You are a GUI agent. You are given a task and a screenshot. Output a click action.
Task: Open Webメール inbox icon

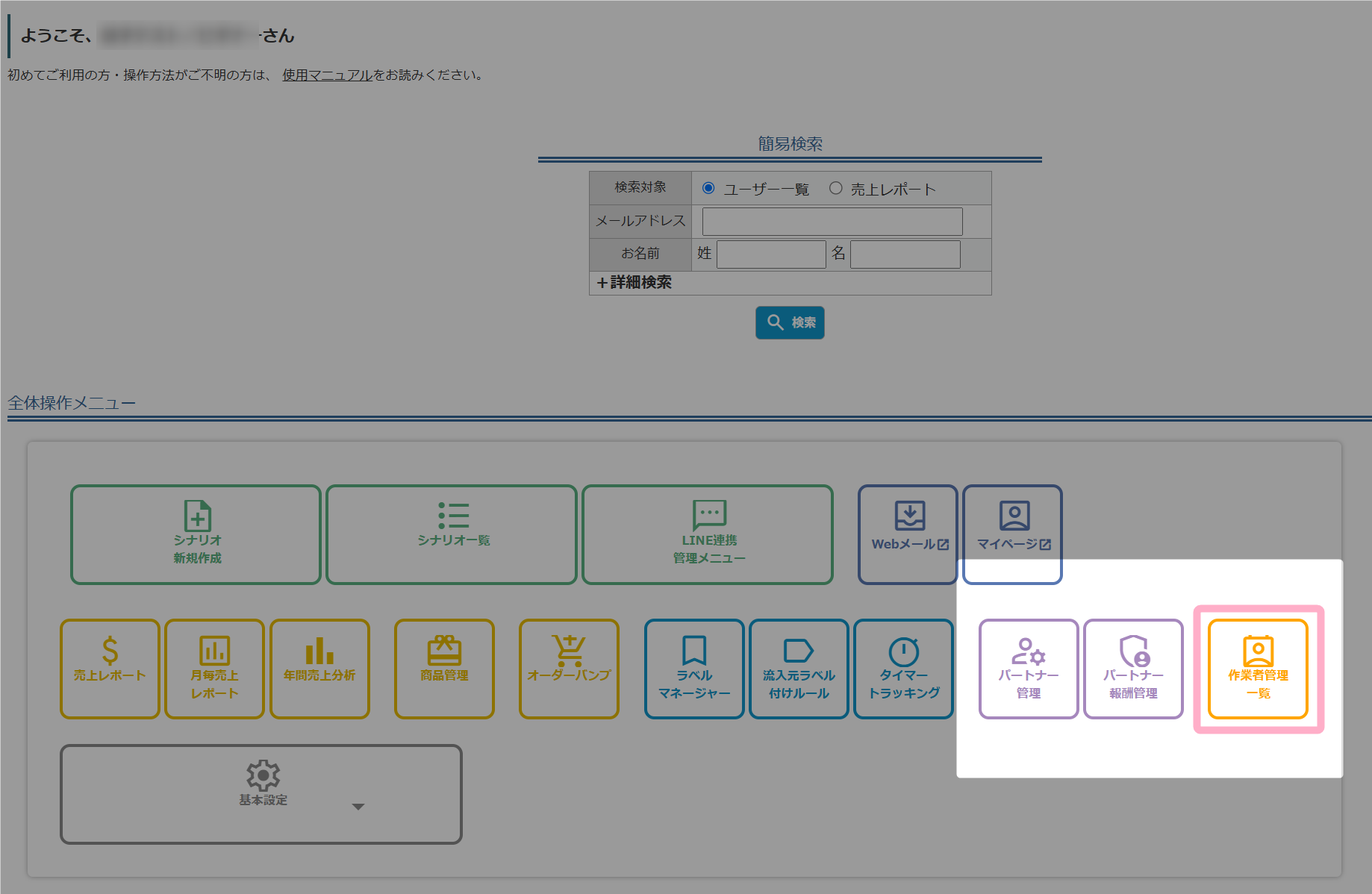pos(909,516)
